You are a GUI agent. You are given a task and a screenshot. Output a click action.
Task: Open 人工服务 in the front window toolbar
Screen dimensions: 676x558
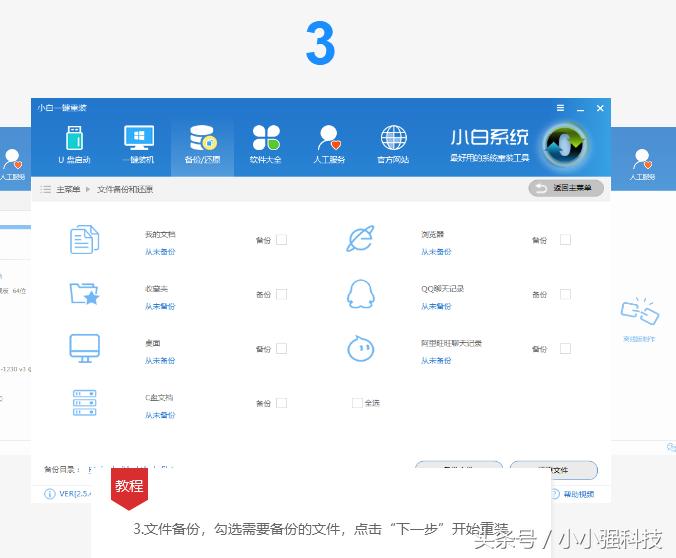(x=329, y=145)
